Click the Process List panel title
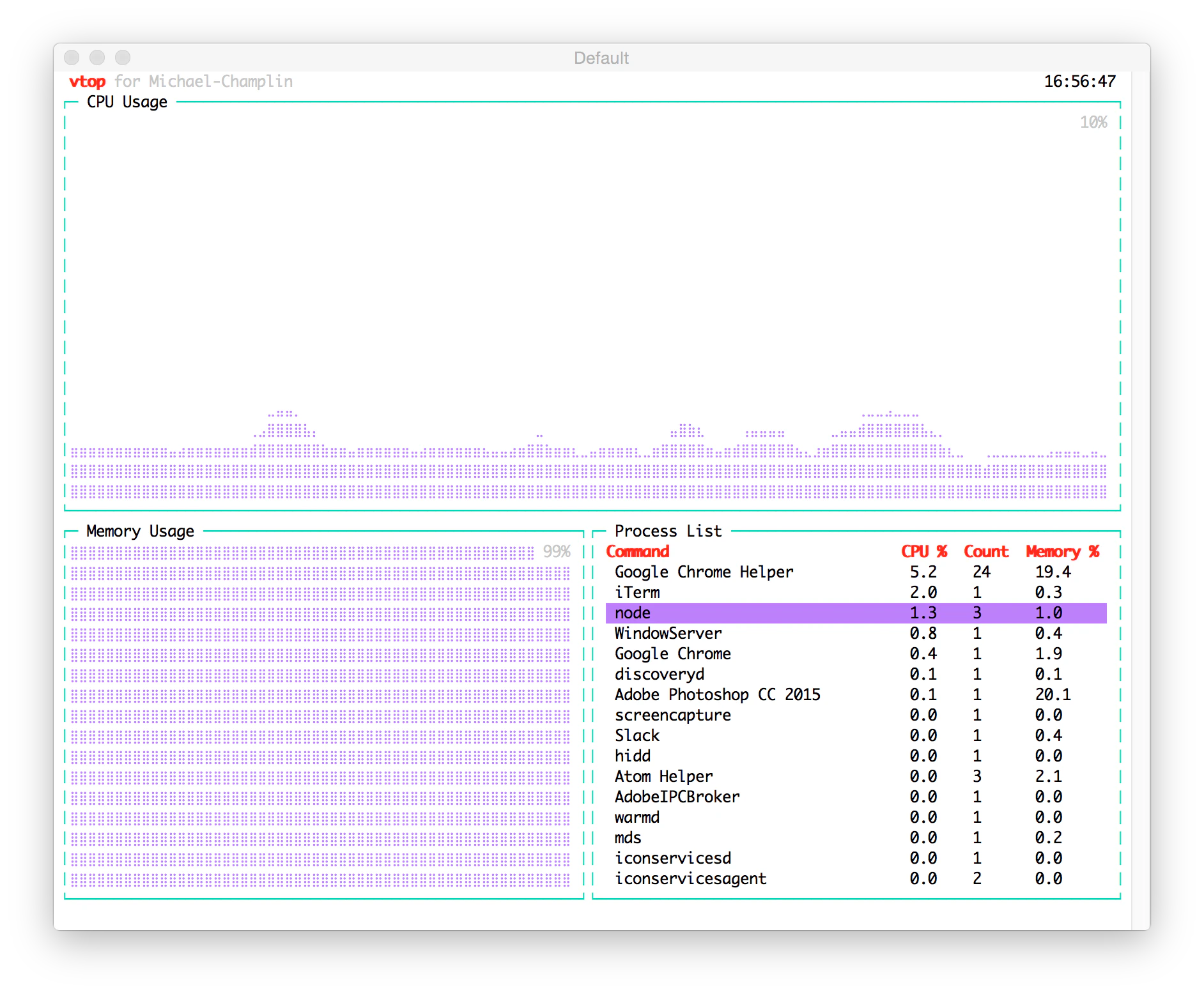Screen dimensions: 1204x994 [667, 531]
